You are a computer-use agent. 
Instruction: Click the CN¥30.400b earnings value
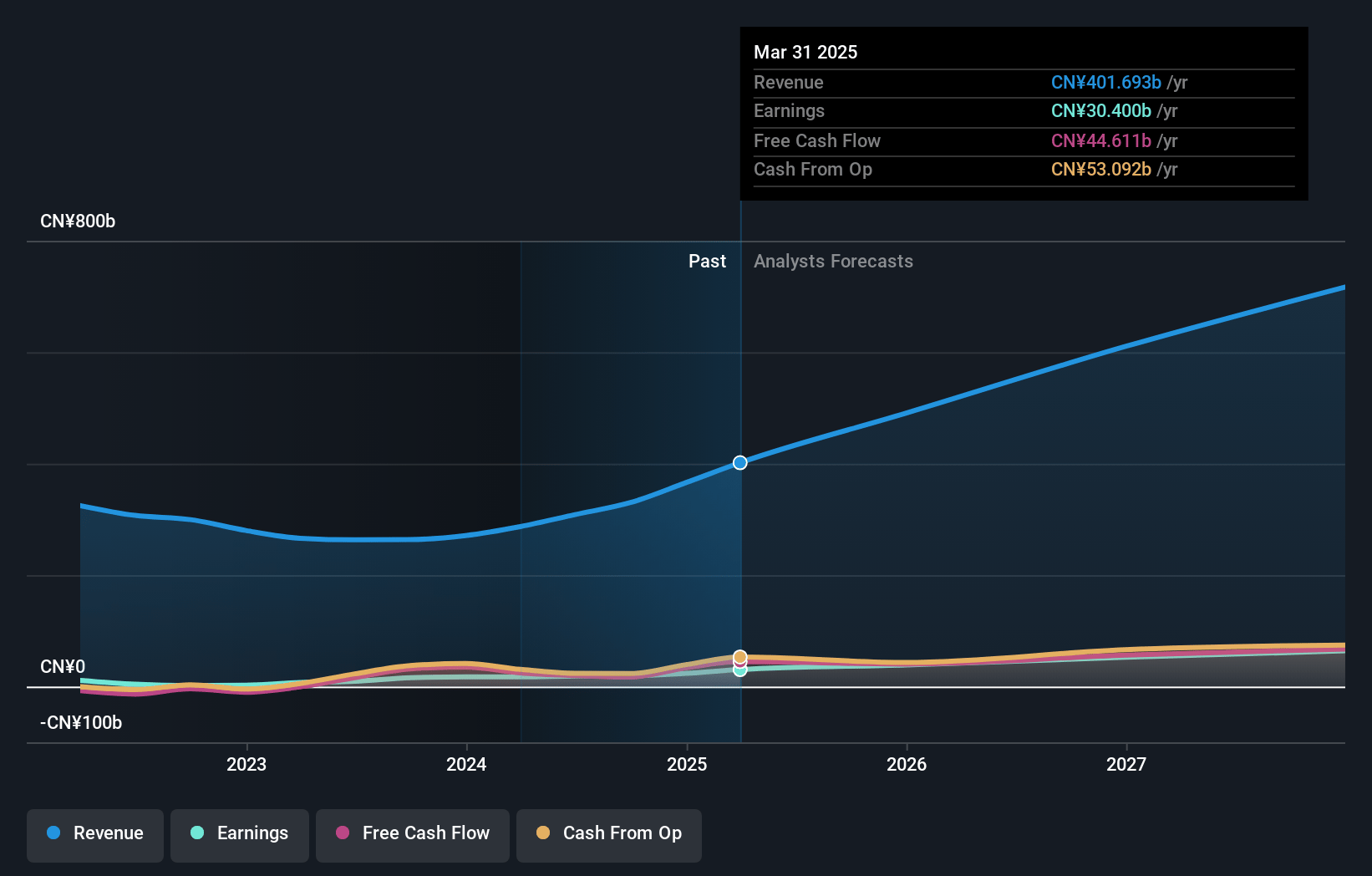click(1101, 111)
